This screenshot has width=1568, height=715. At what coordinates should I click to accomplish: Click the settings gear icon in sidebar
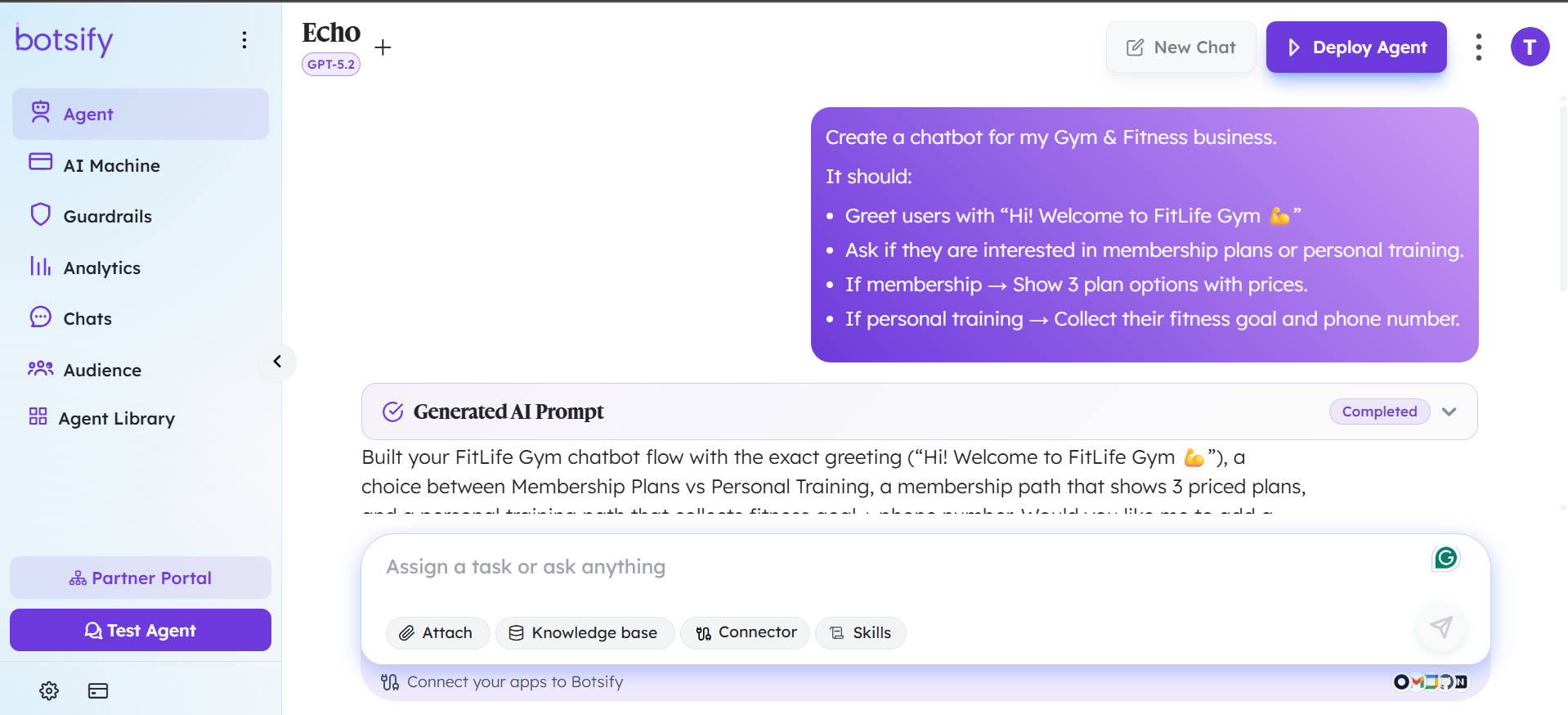pos(49,690)
